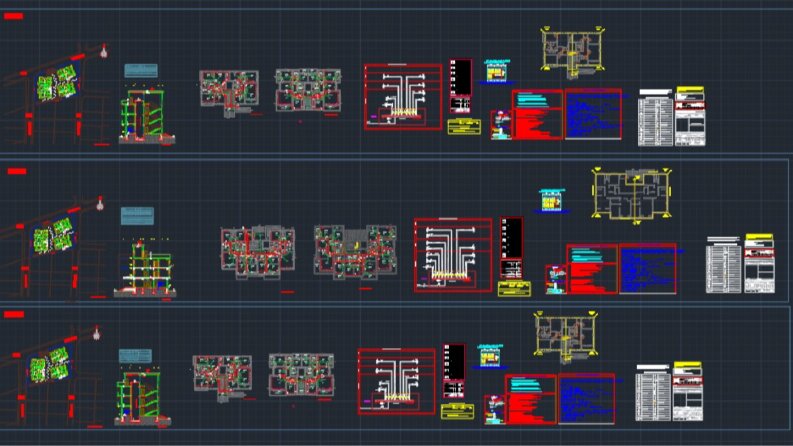Click the red tag at bottom row's left corner
This screenshot has width=793, height=446.
coord(14,315)
